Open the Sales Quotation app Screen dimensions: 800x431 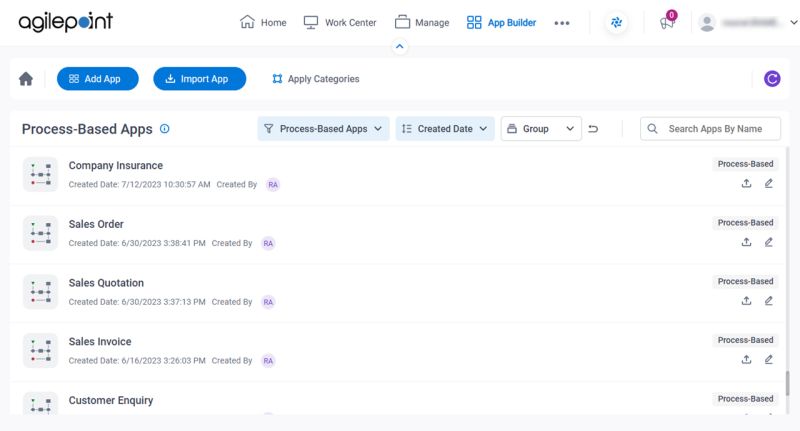[106, 283]
